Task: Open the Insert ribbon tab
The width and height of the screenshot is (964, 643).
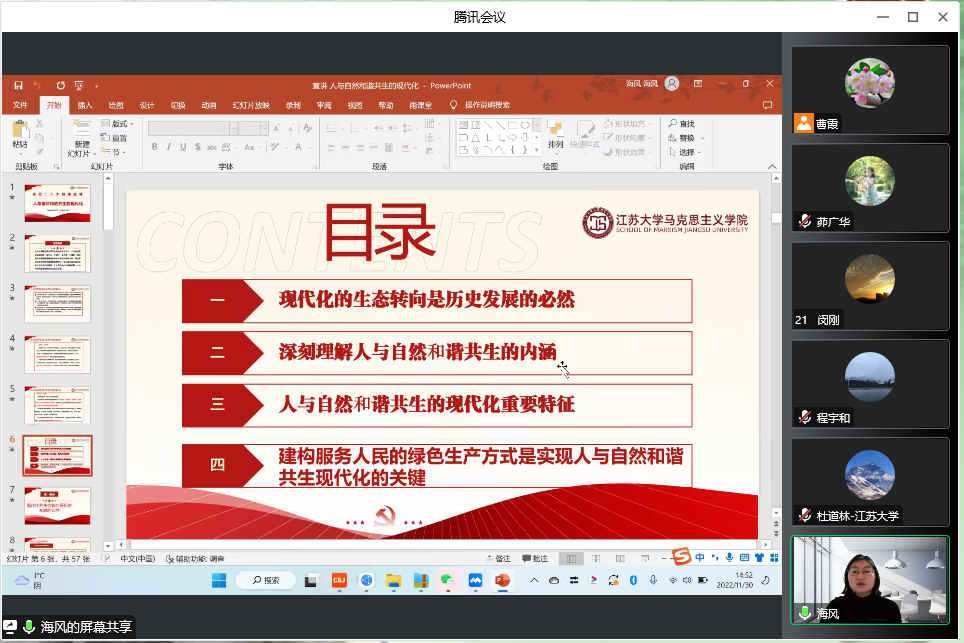Action: point(85,105)
